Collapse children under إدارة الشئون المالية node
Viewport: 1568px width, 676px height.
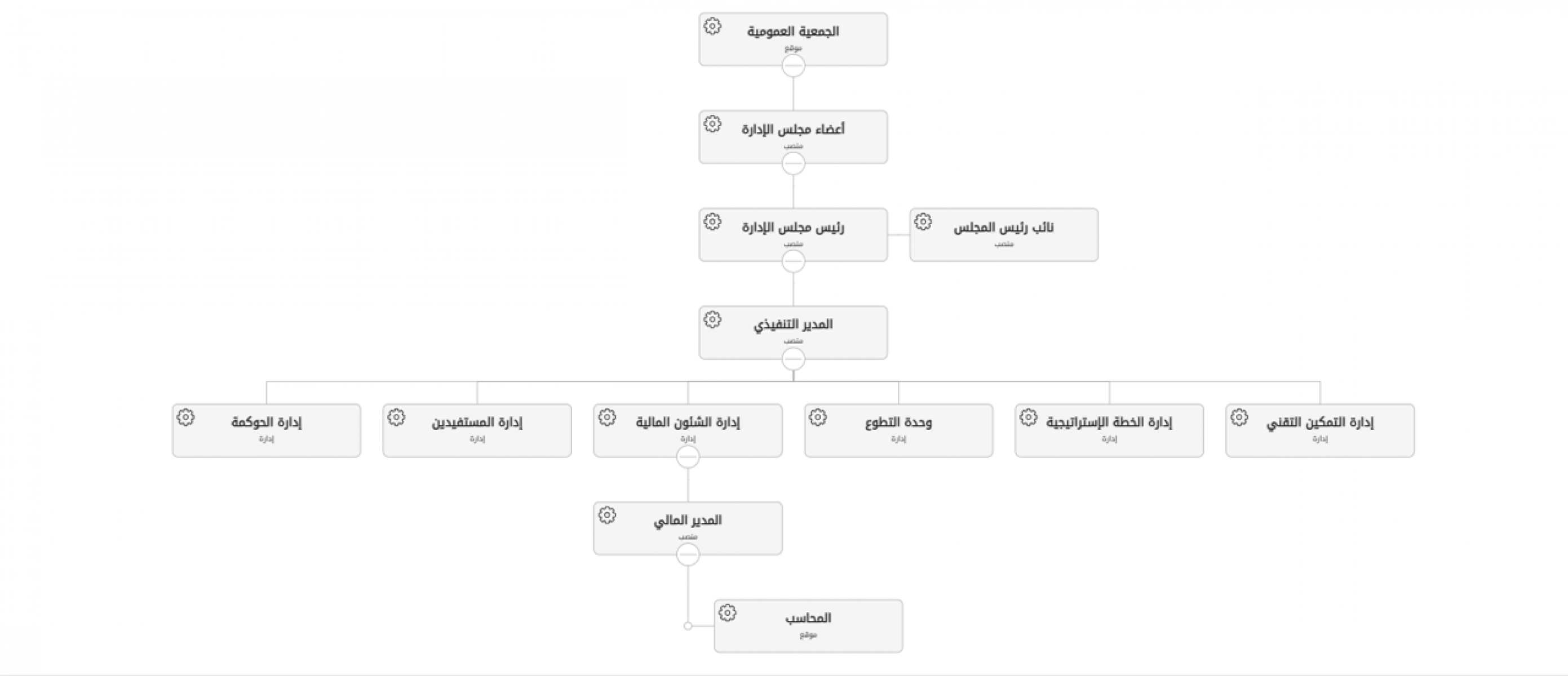point(688,457)
